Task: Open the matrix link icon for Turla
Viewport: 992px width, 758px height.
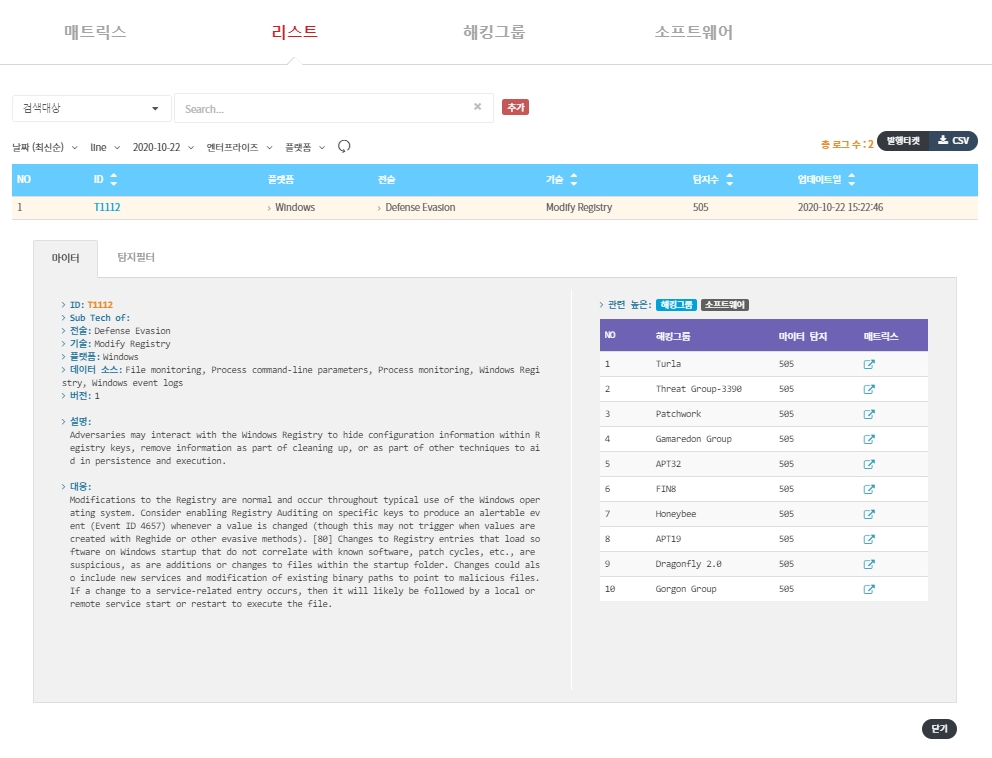Action: (869, 364)
